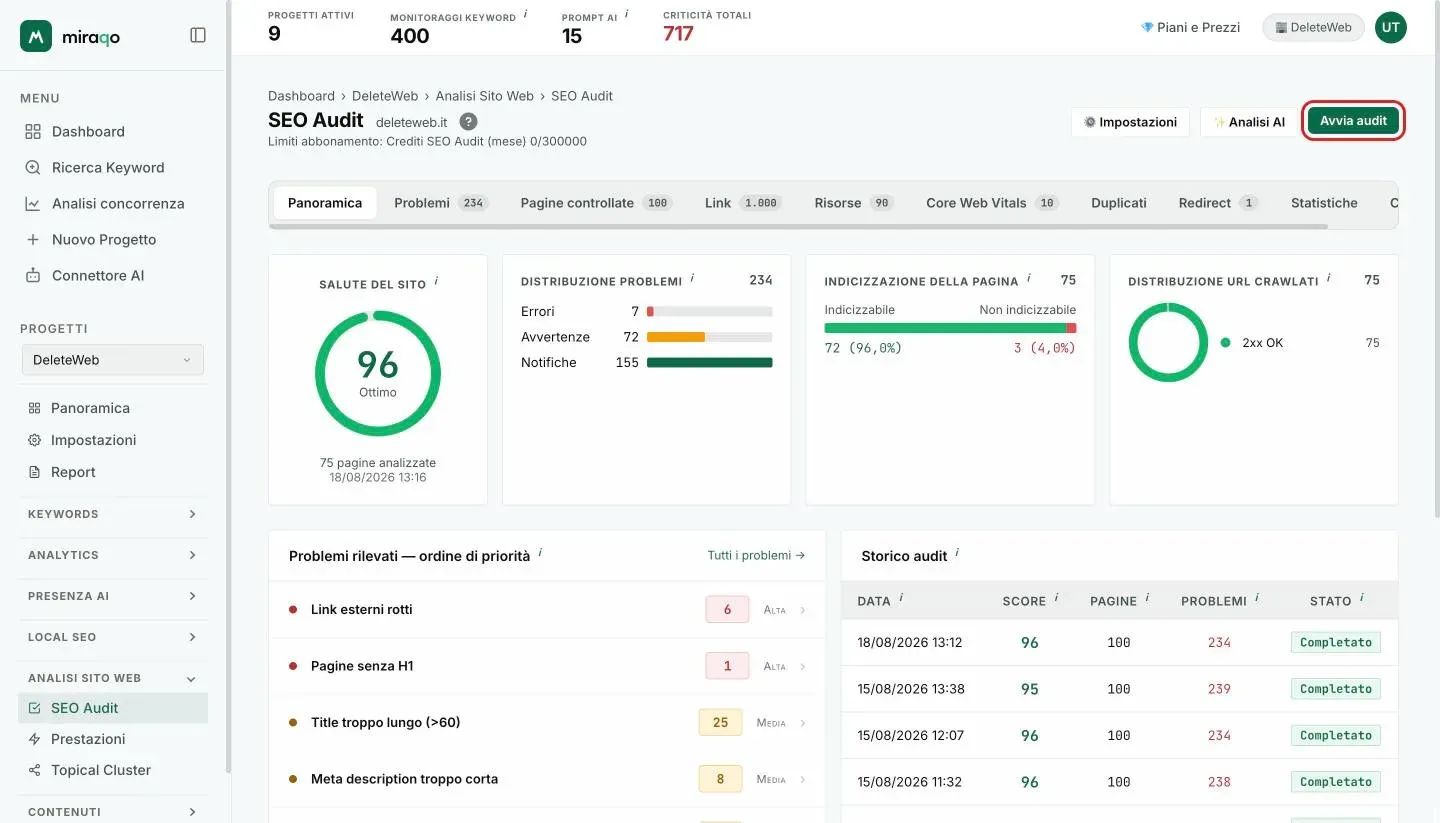Expand the PRESENZA AI sidebar section

(112, 596)
